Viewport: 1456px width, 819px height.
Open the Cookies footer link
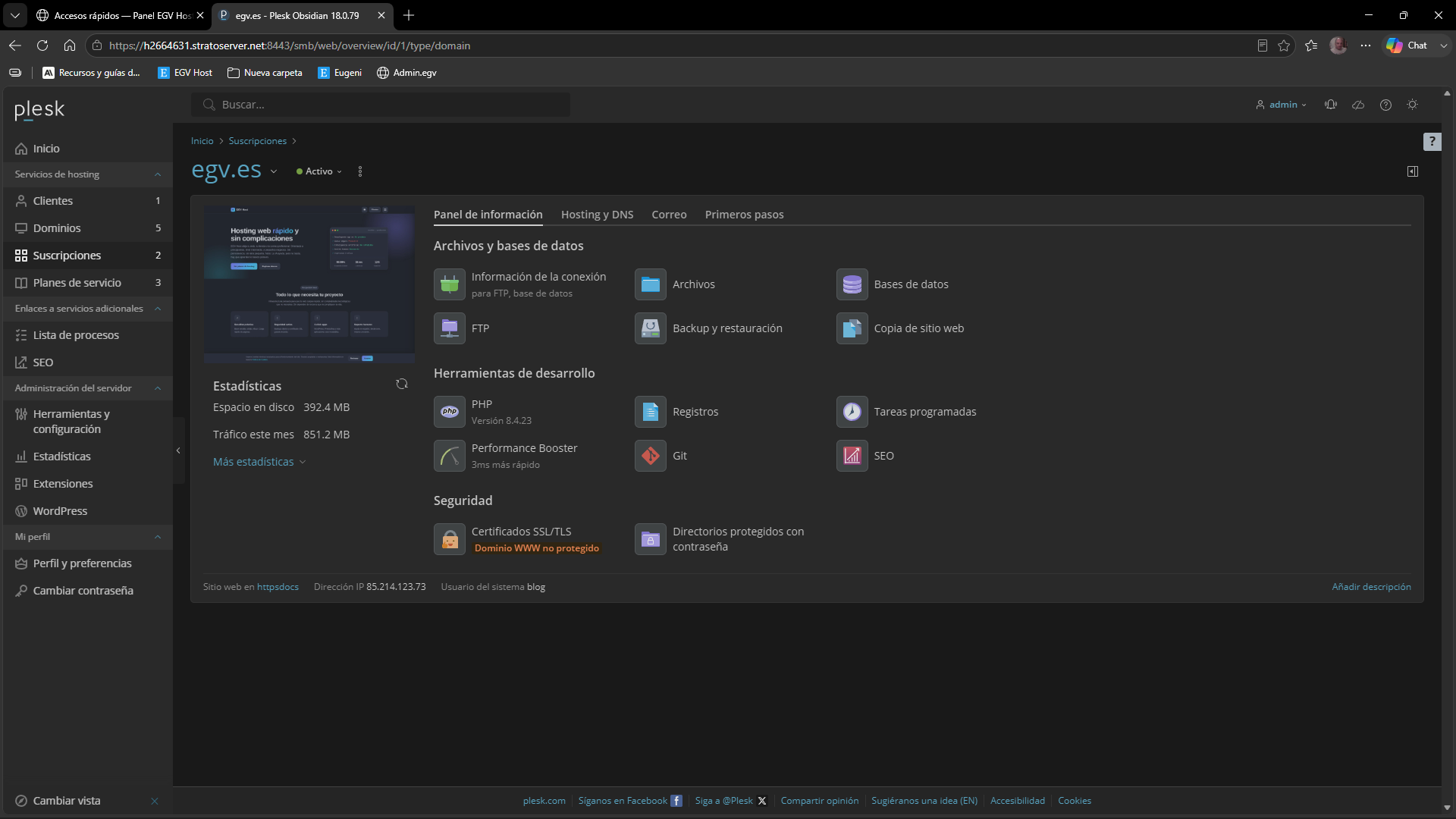coord(1075,801)
